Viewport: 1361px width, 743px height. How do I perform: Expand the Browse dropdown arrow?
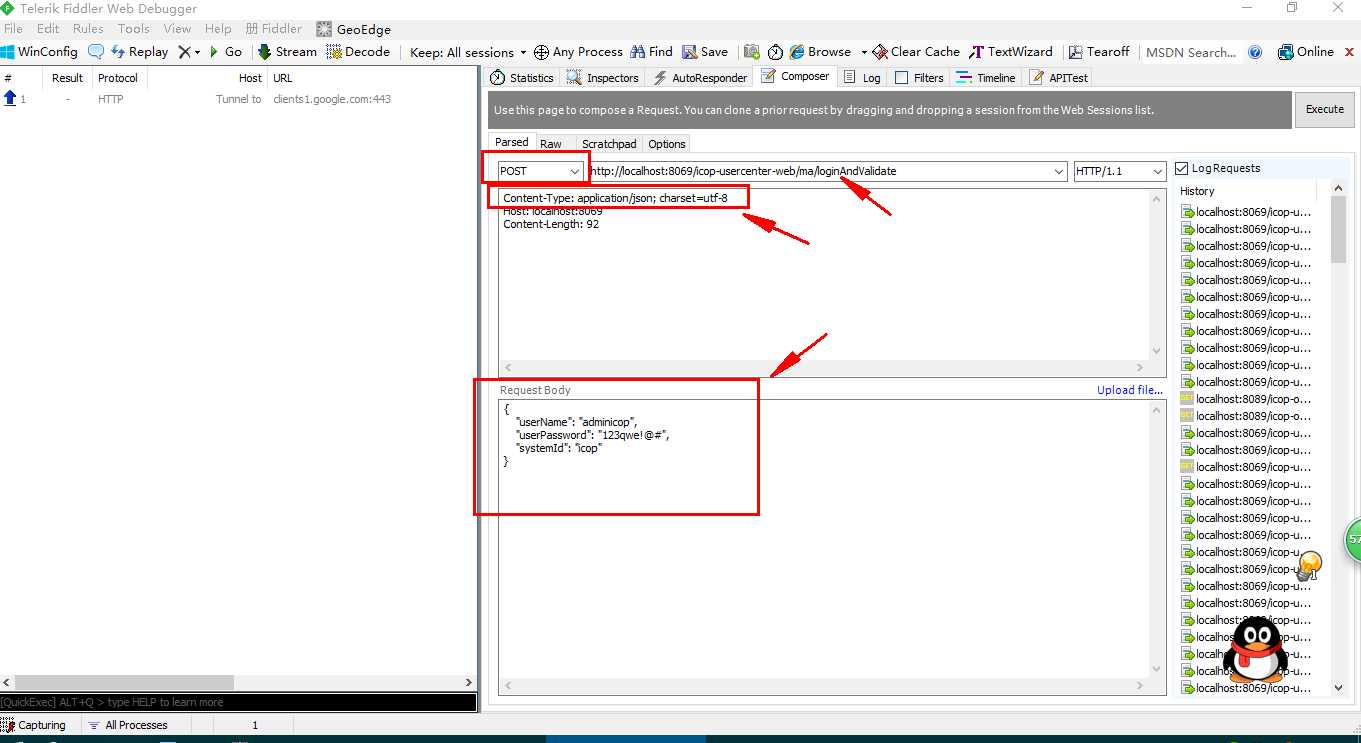coord(863,52)
